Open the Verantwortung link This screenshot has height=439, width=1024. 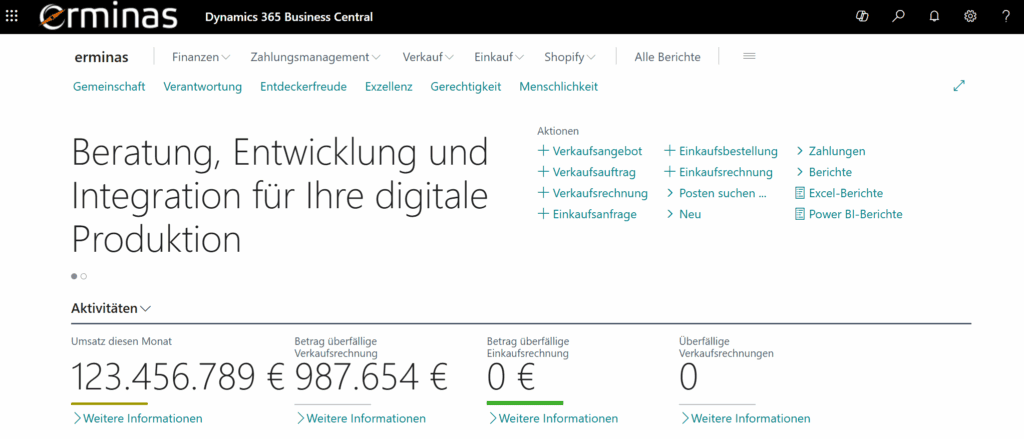[202, 86]
